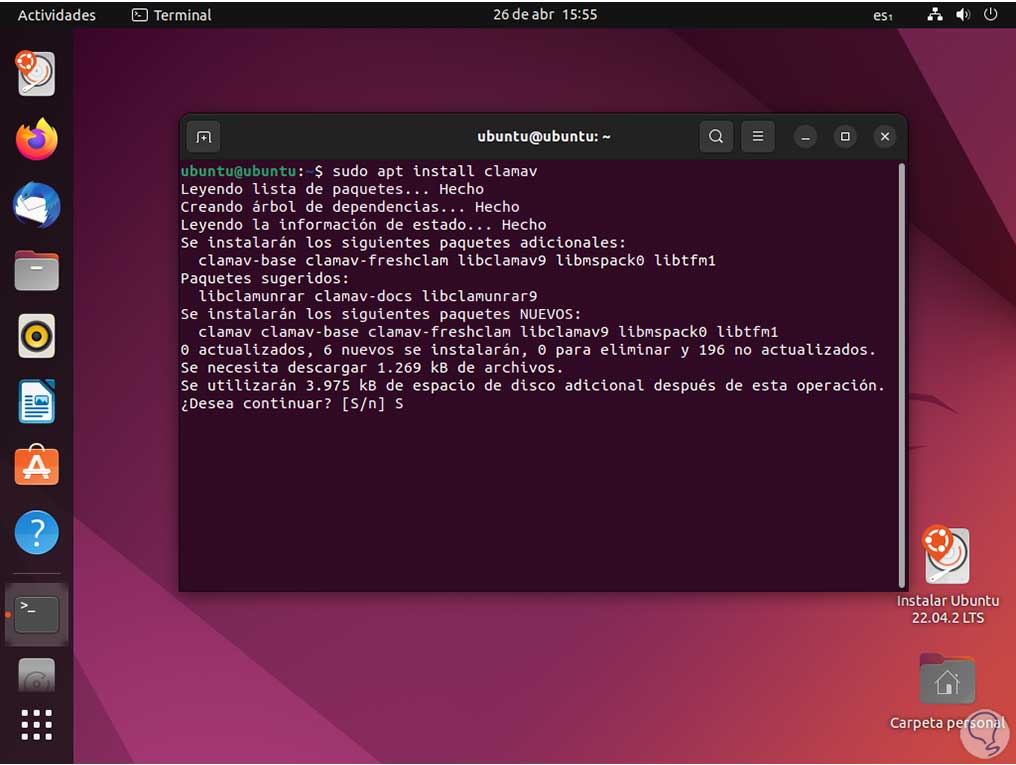The image size is (1016, 765).
Task: Open Ubuntu Software from the dock
Action: click(36, 466)
